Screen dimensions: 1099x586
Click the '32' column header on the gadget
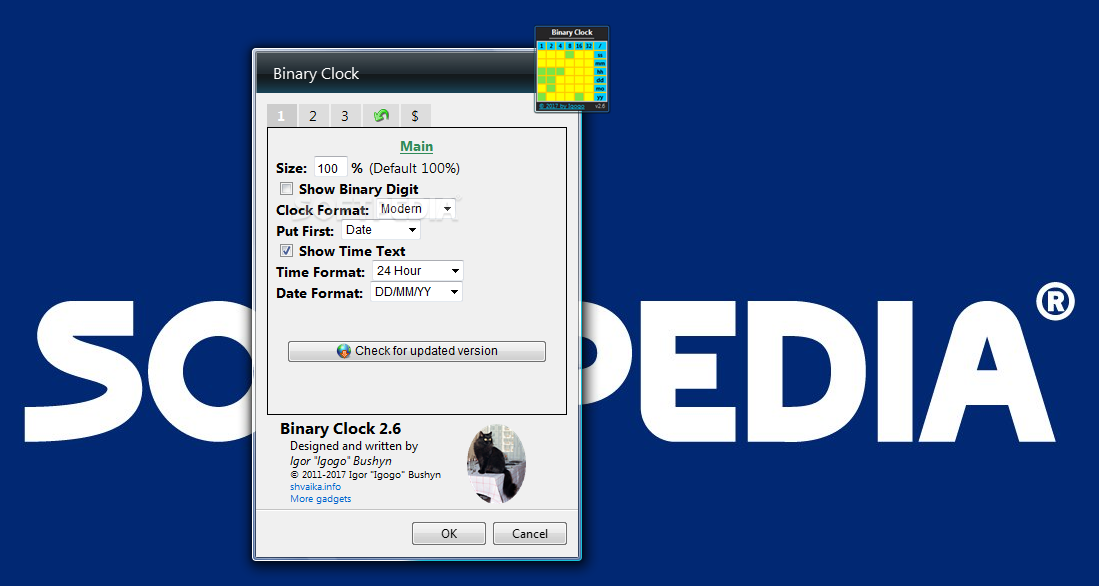pos(589,46)
